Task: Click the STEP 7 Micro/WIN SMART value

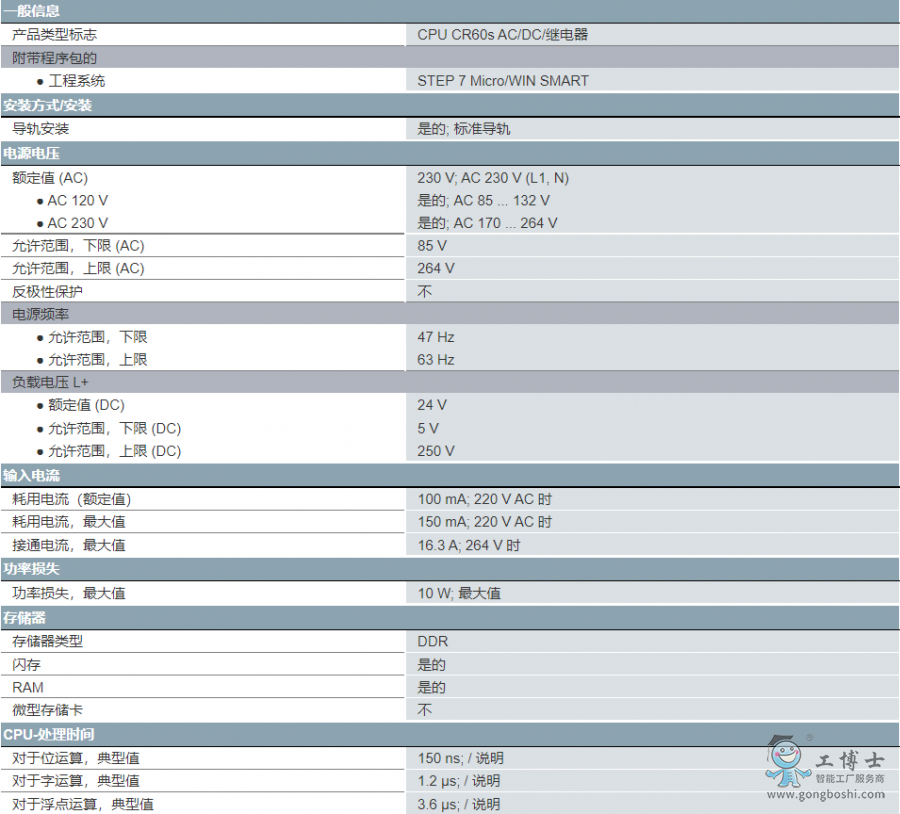Action: point(503,81)
